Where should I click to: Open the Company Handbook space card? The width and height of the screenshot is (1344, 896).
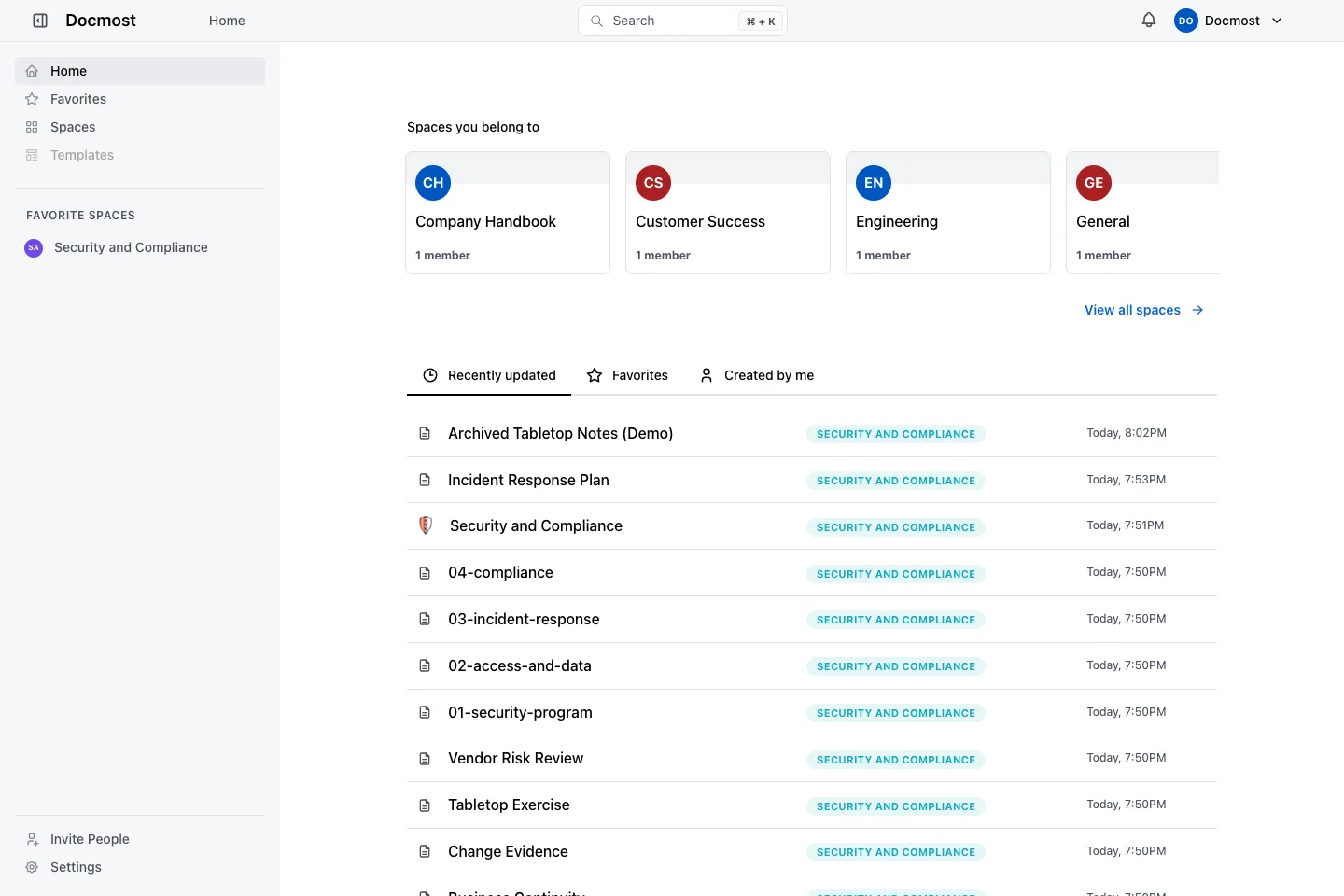[x=508, y=213]
